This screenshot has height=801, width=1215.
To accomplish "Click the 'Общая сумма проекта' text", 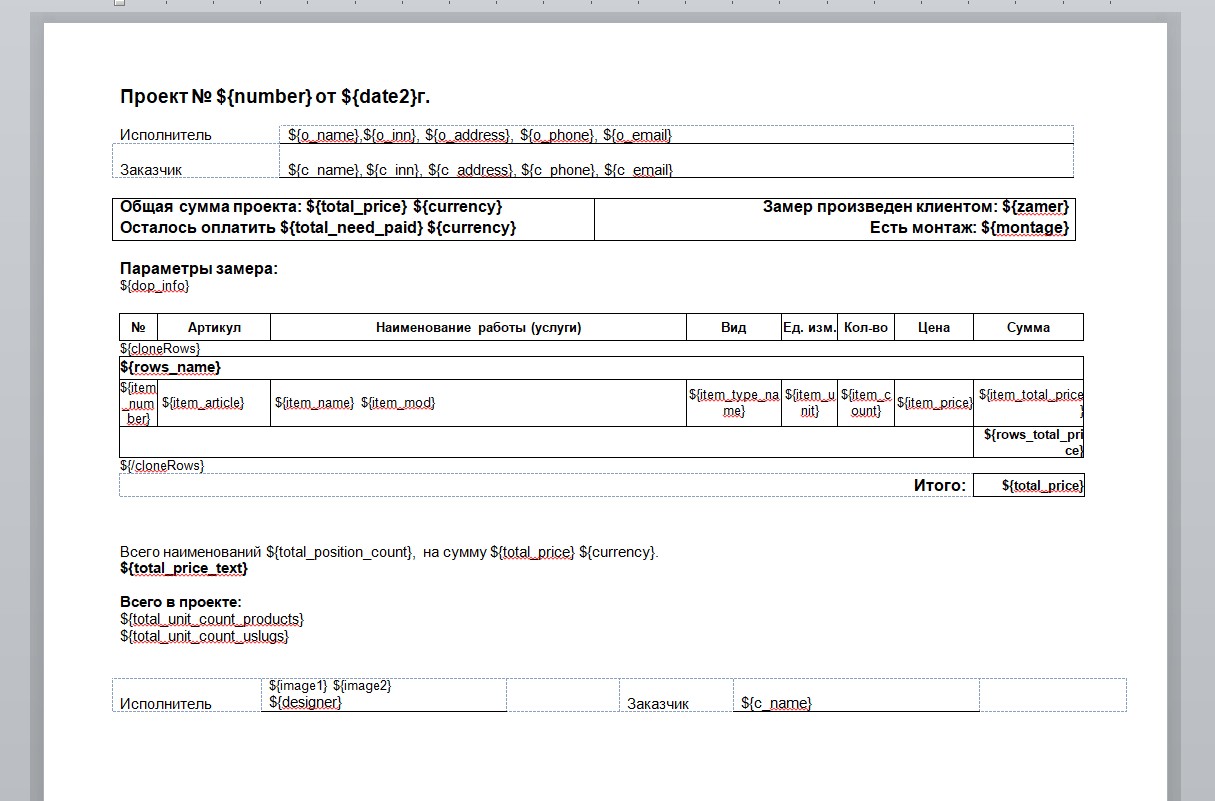I will click(211, 207).
